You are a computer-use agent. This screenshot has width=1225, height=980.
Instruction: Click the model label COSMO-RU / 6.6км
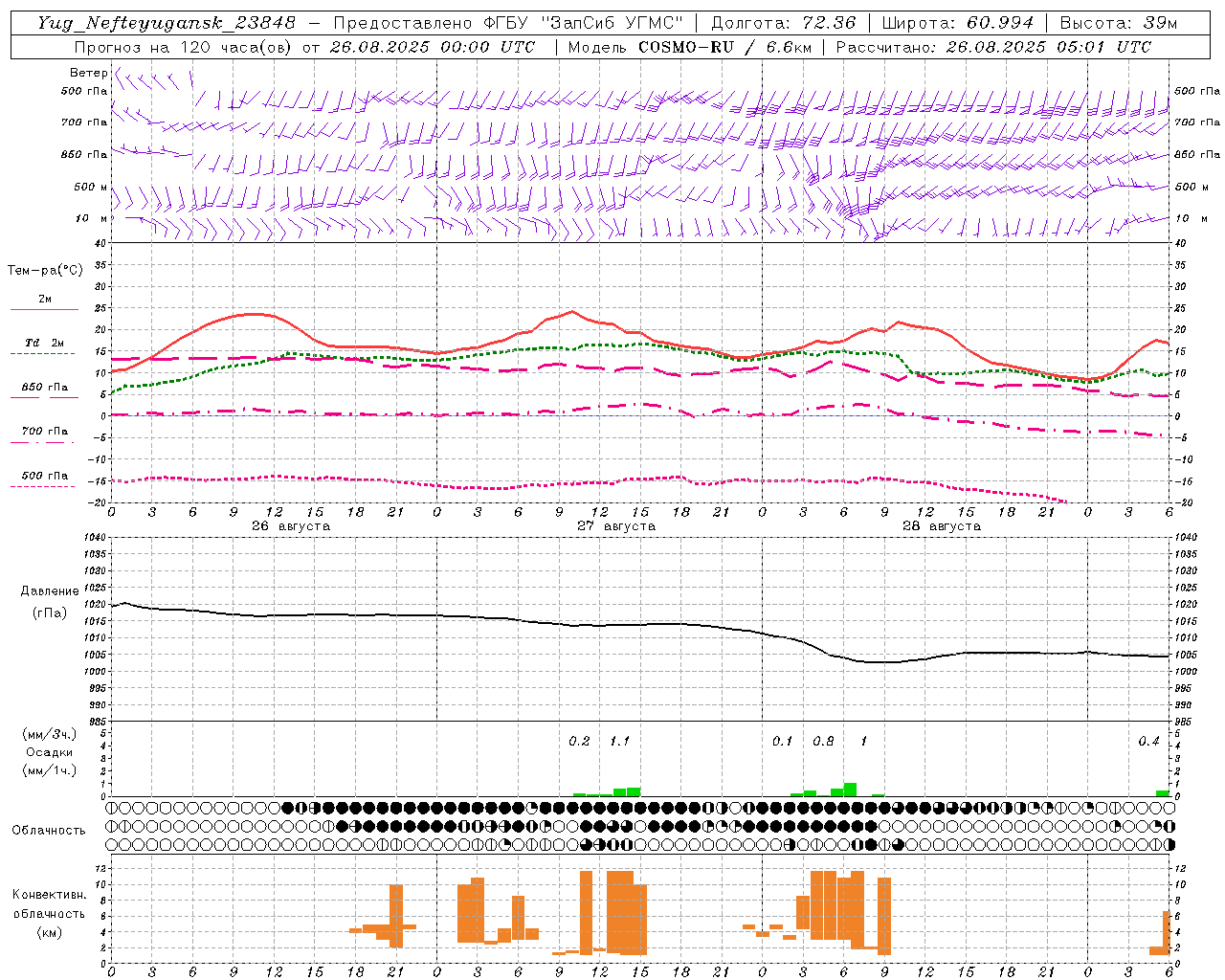pyautogui.click(x=725, y=47)
